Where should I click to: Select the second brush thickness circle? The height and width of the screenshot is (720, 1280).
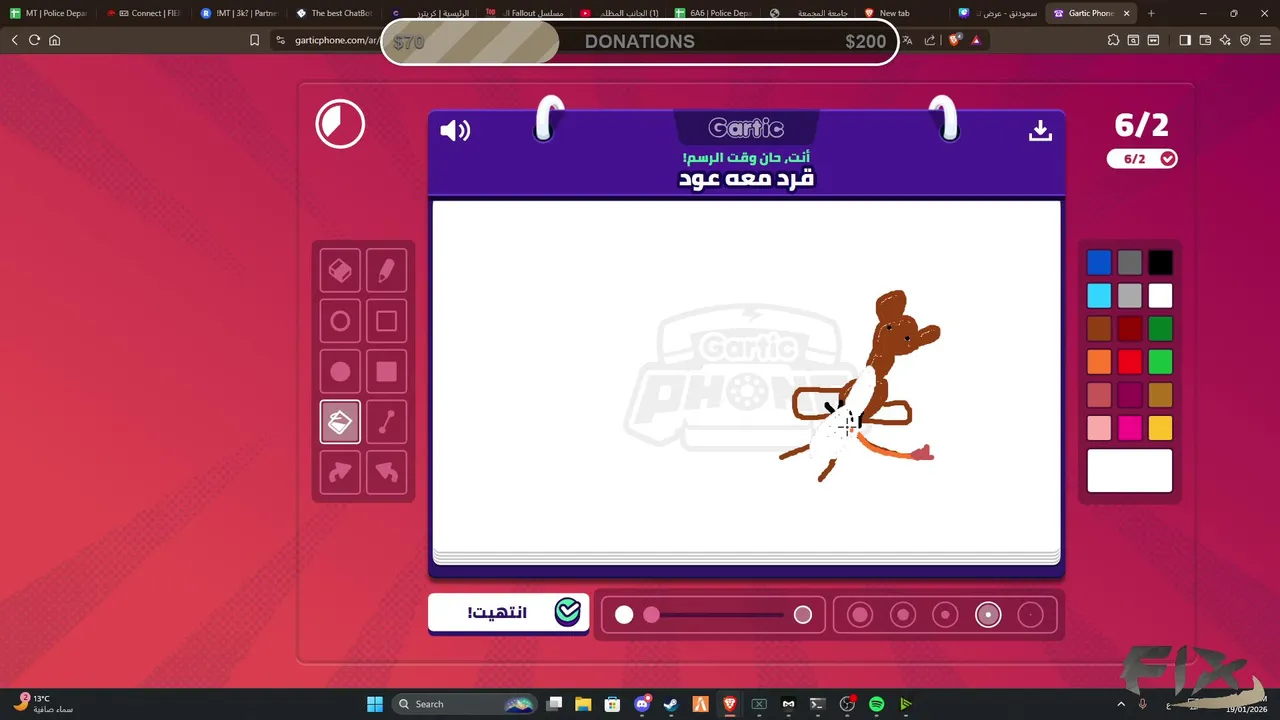903,615
